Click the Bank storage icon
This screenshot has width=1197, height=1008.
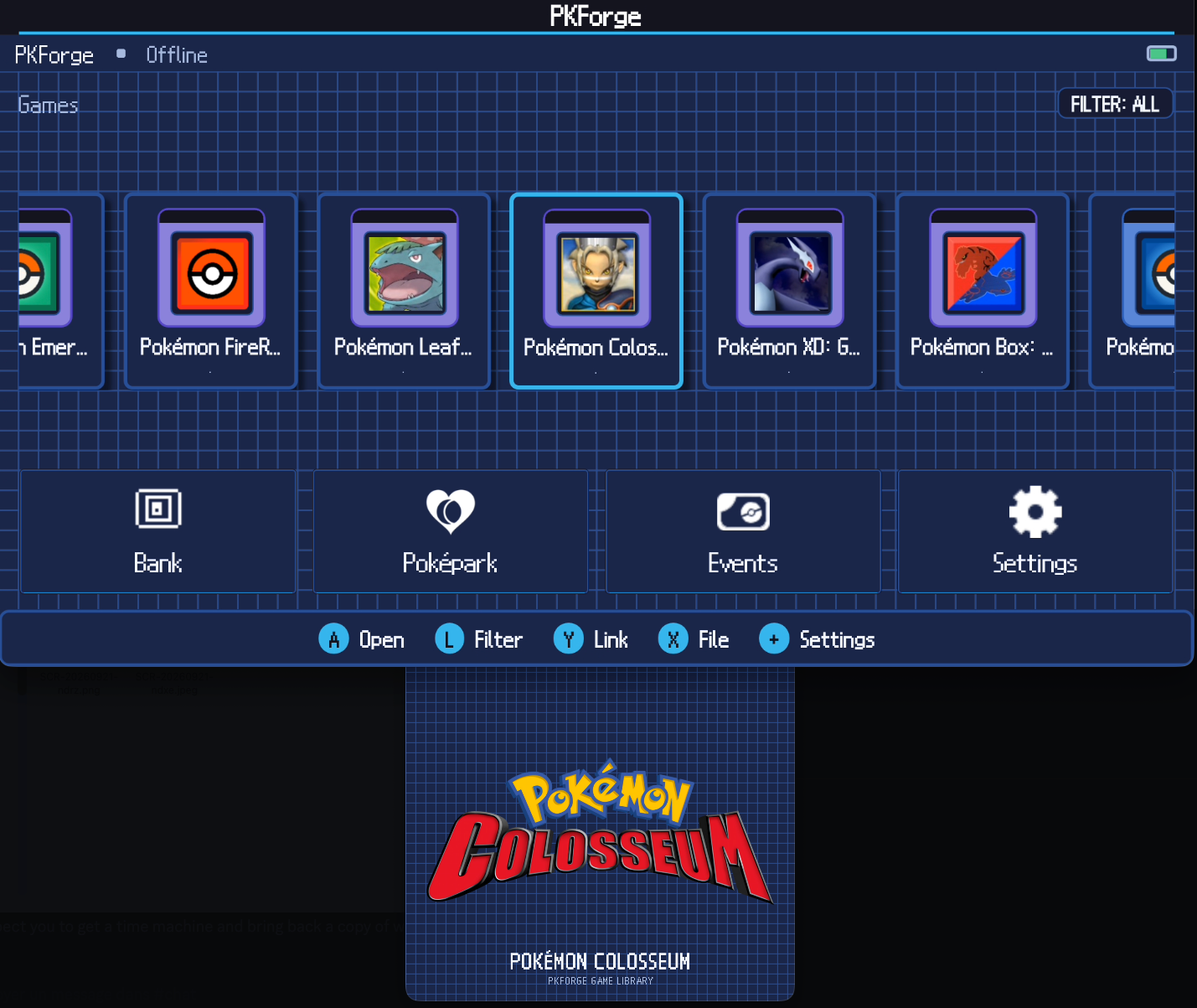click(158, 509)
